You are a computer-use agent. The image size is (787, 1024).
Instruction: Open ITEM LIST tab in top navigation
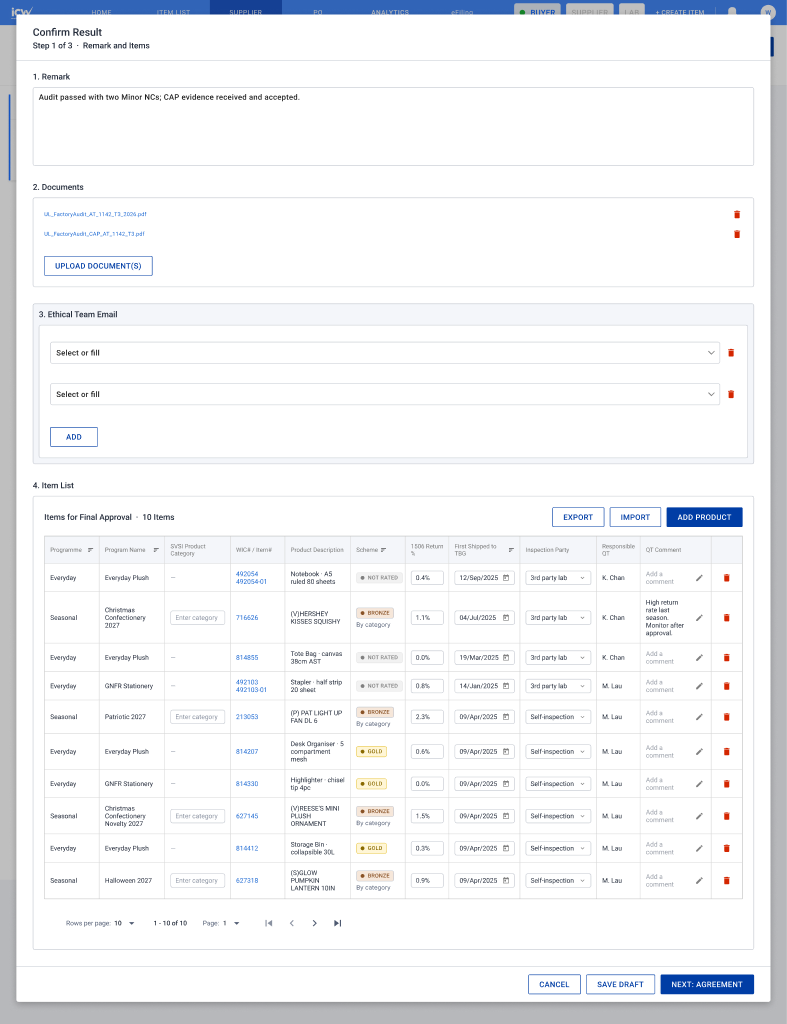tap(174, 12)
